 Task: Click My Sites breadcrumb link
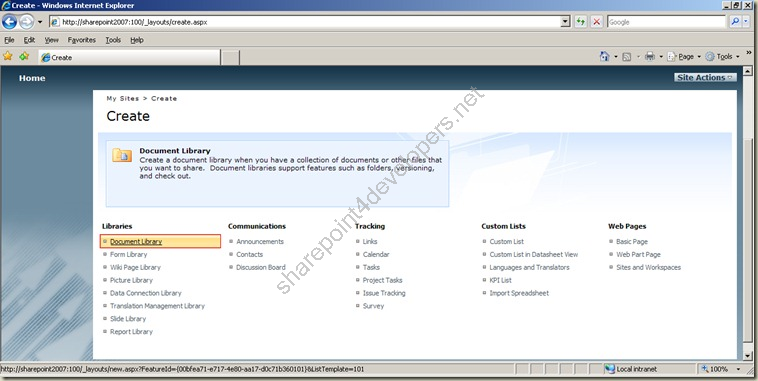point(123,98)
